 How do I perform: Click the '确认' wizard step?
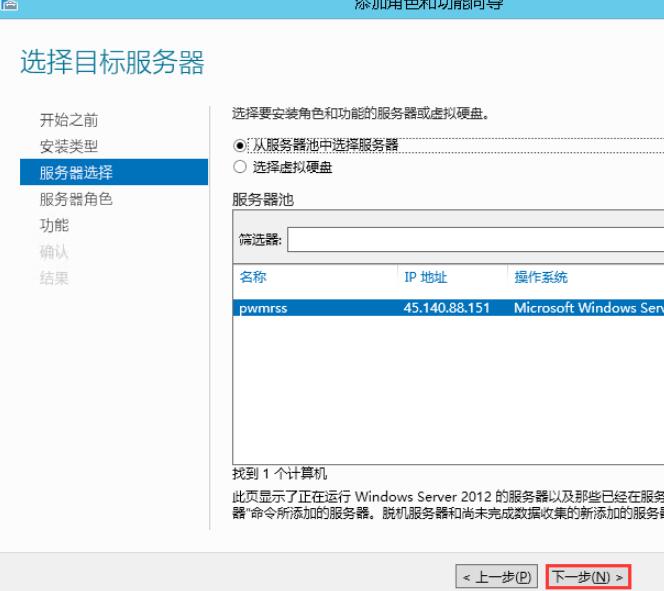pyautogui.click(x=54, y=252)
